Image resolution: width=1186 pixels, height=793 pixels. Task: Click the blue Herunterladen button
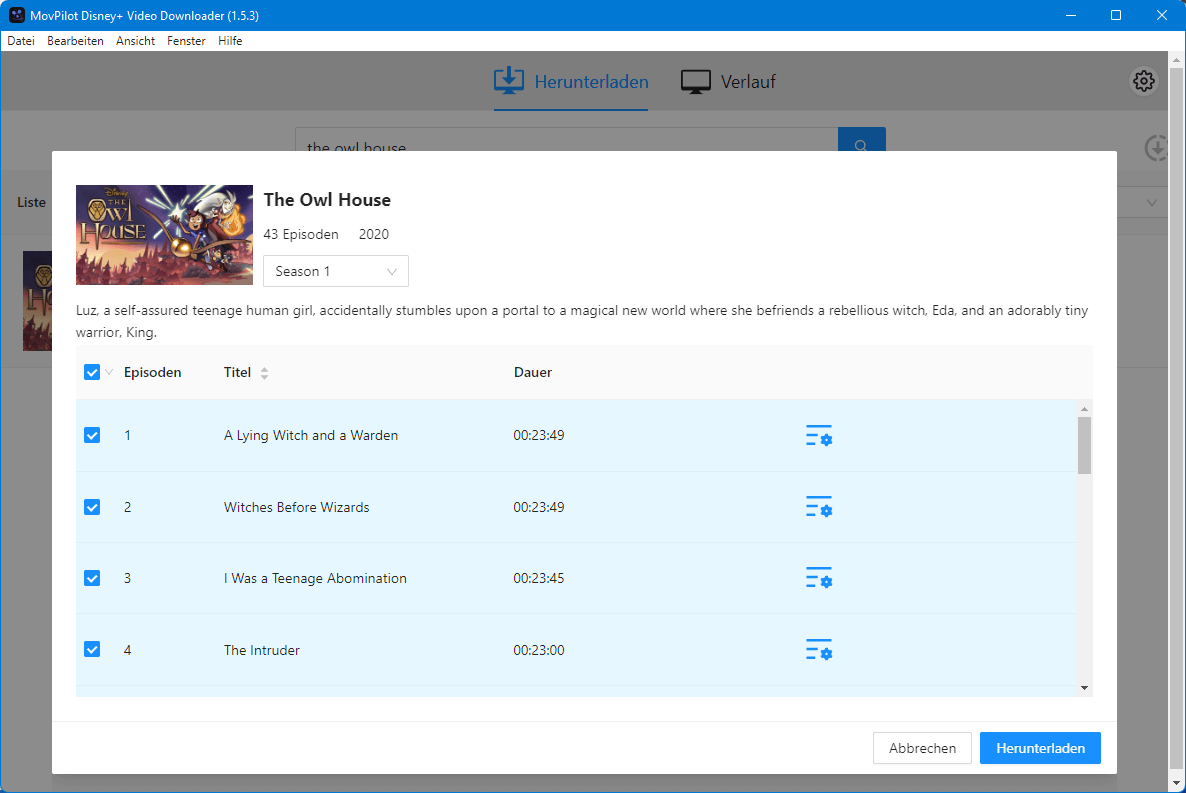[1040, 748]
